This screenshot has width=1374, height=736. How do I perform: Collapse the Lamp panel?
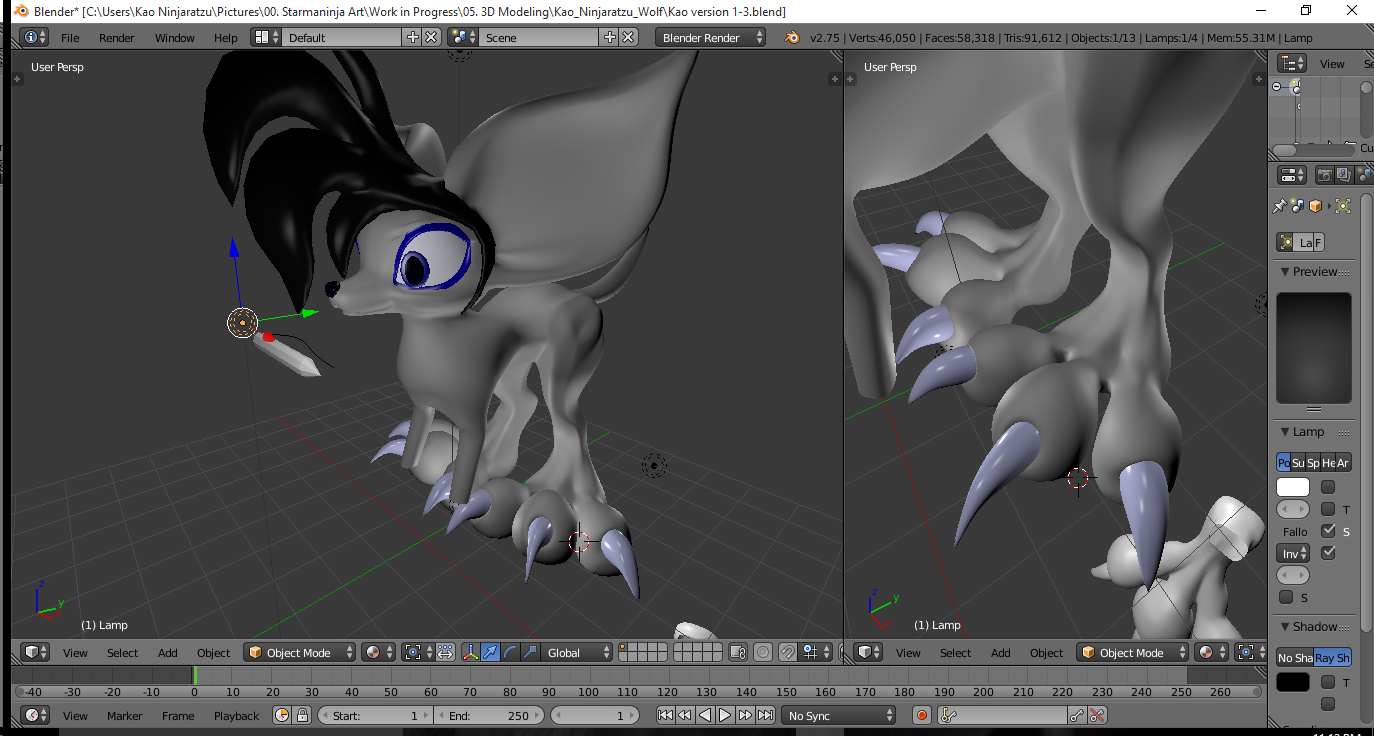(x=1285, y=432)
